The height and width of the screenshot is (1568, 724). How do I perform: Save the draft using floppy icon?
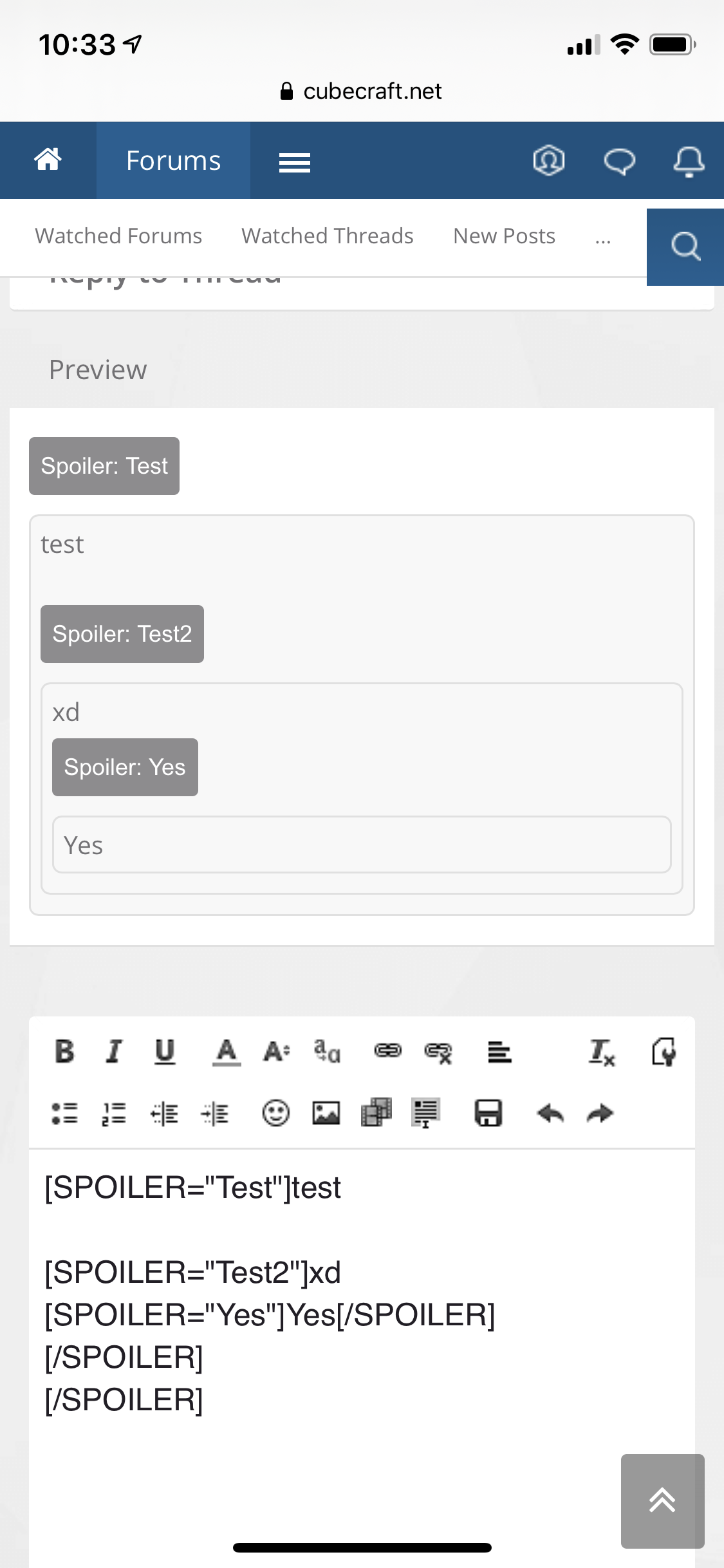(x=488, y=1113)
